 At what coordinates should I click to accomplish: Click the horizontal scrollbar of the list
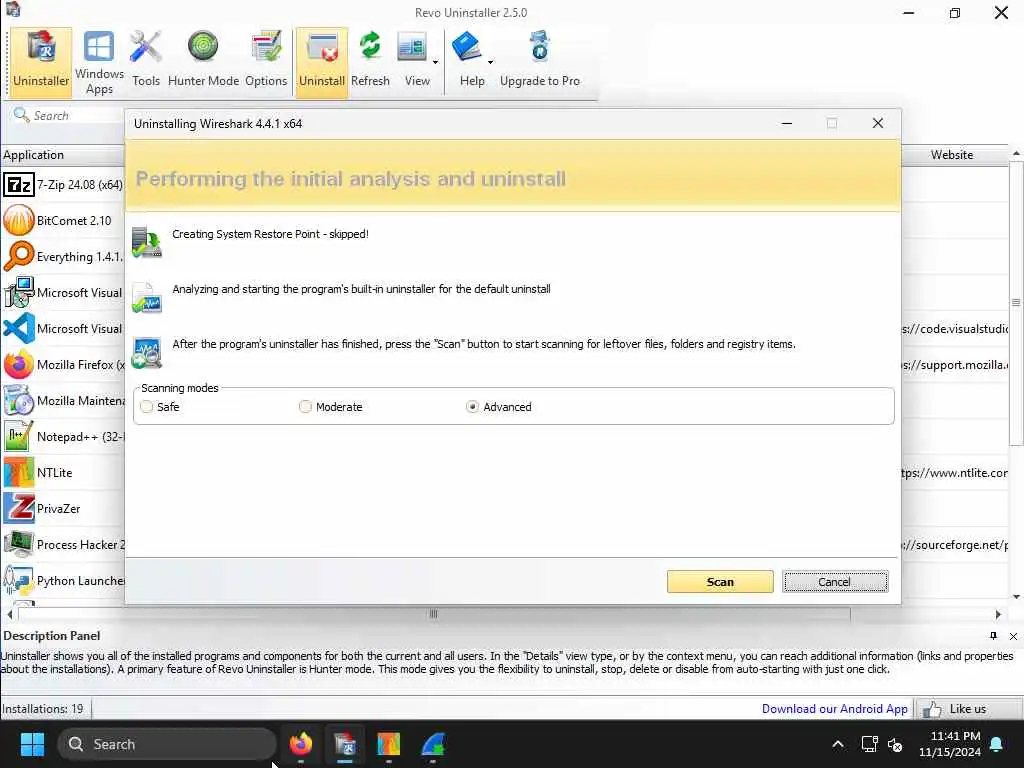[434, 615]
